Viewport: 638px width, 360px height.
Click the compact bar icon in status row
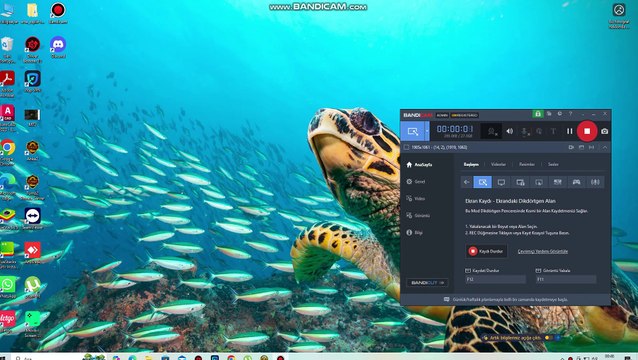(x=591, y=147)
